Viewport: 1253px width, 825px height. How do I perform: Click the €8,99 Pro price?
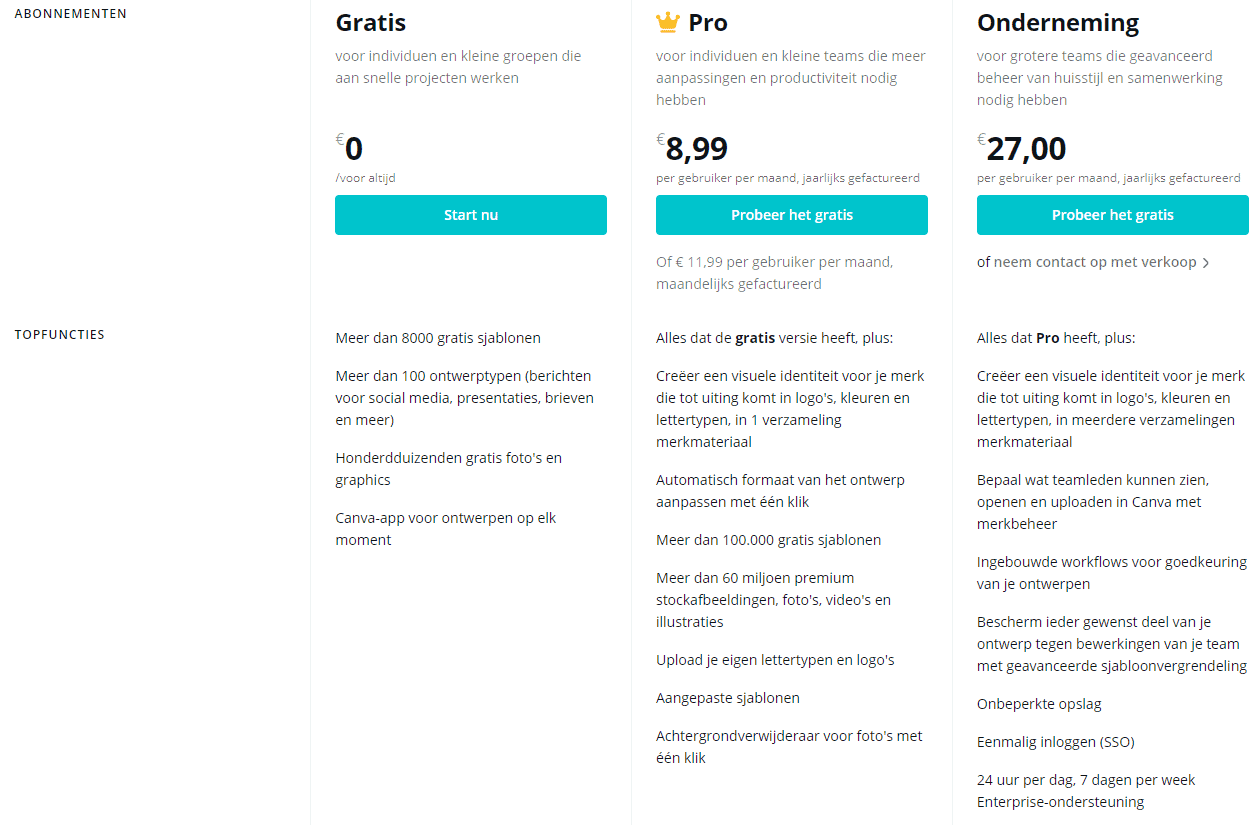click(x=692, y=149)
